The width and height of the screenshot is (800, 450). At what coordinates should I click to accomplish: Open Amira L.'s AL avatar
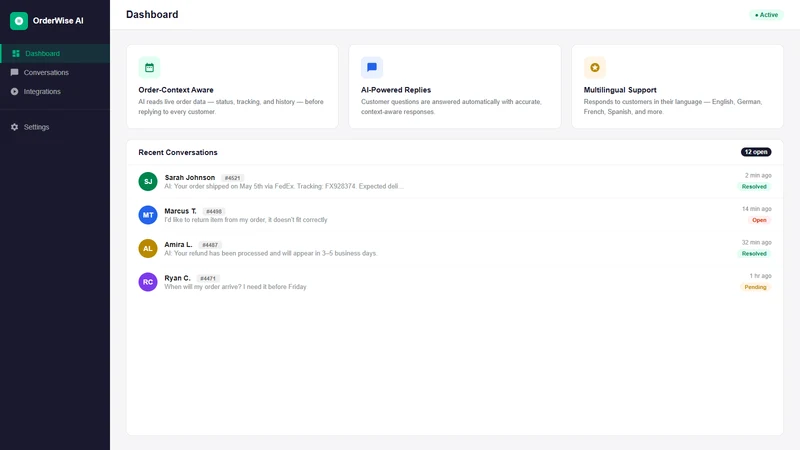point(148,248)
